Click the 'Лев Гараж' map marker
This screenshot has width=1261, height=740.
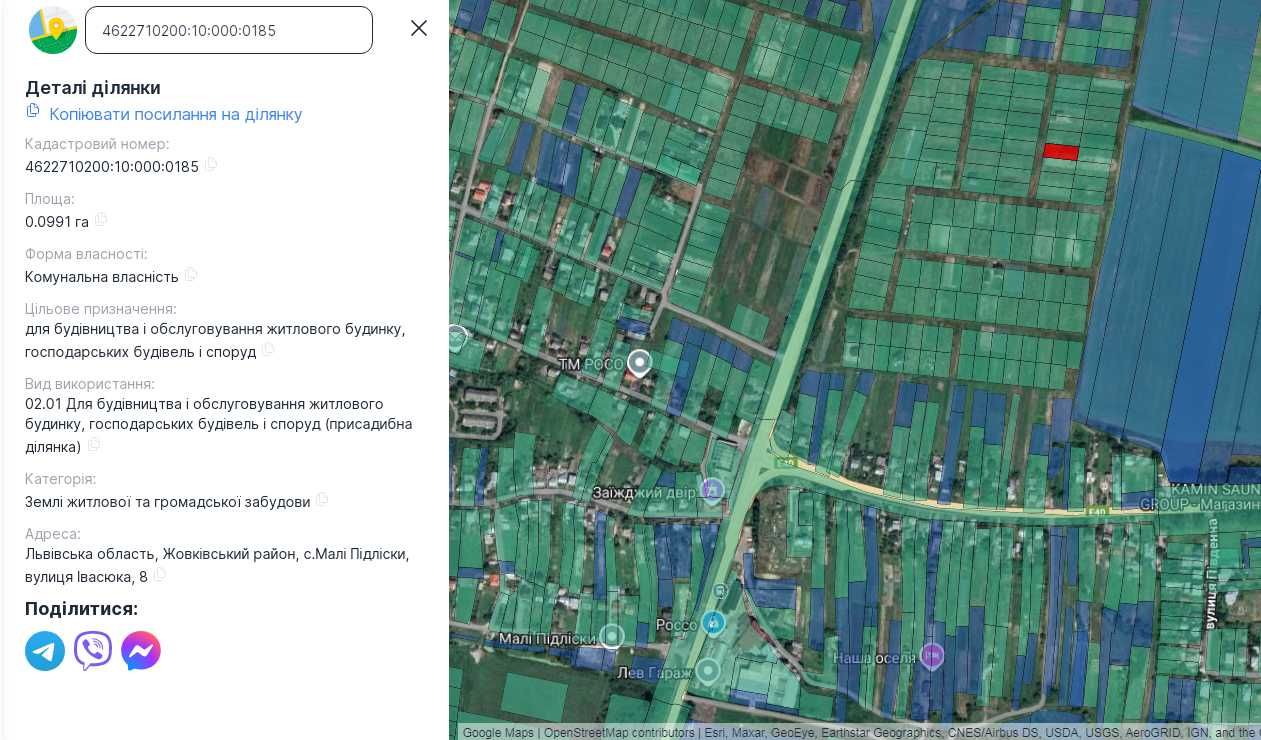pyautogui.click(x=708, y=670)
